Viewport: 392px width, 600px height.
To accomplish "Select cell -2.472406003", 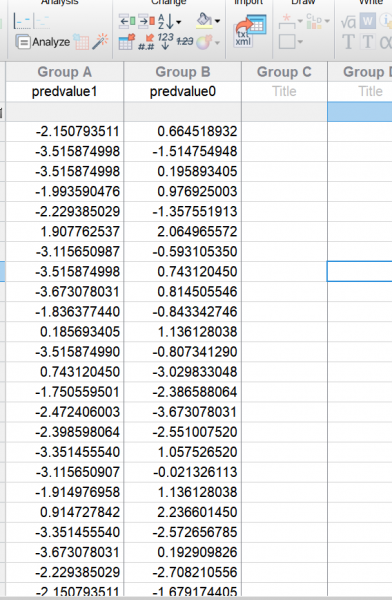I will click(64, 412).
